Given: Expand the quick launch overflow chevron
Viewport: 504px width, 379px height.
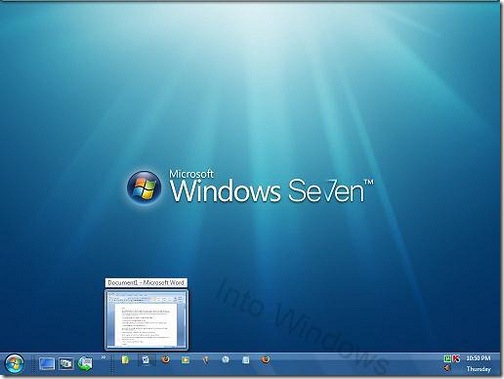Looking at the screenshot, I should [x=103, y=358].
